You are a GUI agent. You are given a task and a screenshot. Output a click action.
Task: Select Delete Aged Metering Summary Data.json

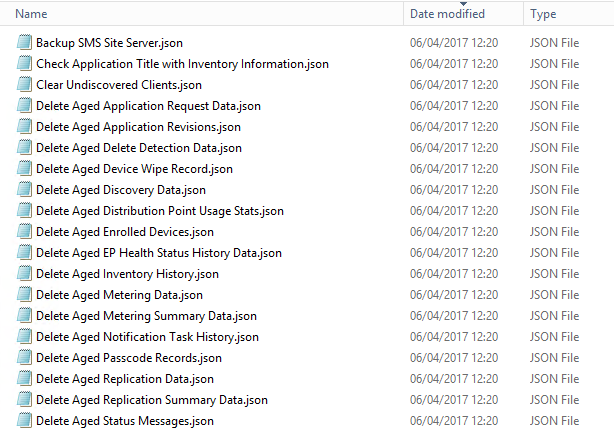[x=146, y=316]
